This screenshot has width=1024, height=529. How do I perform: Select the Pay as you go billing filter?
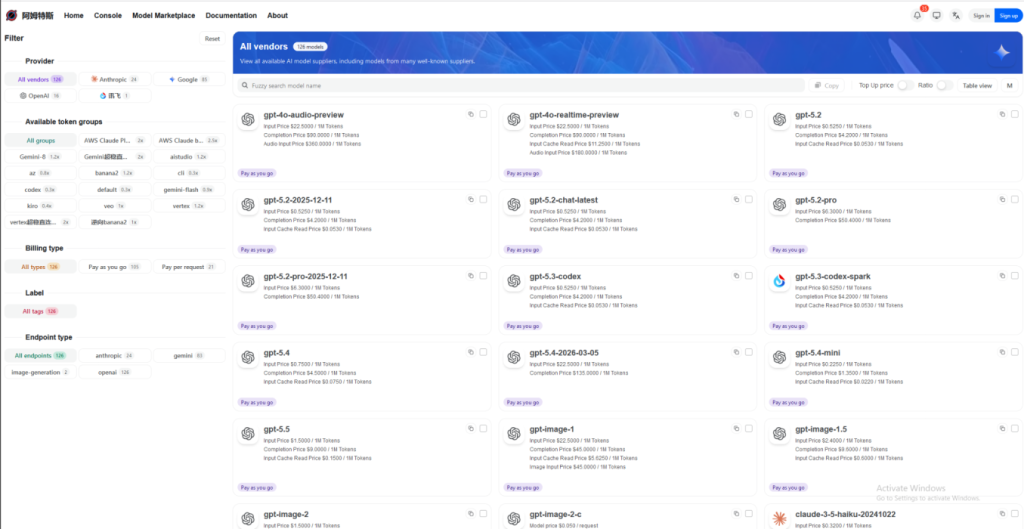tap(115, 266)
